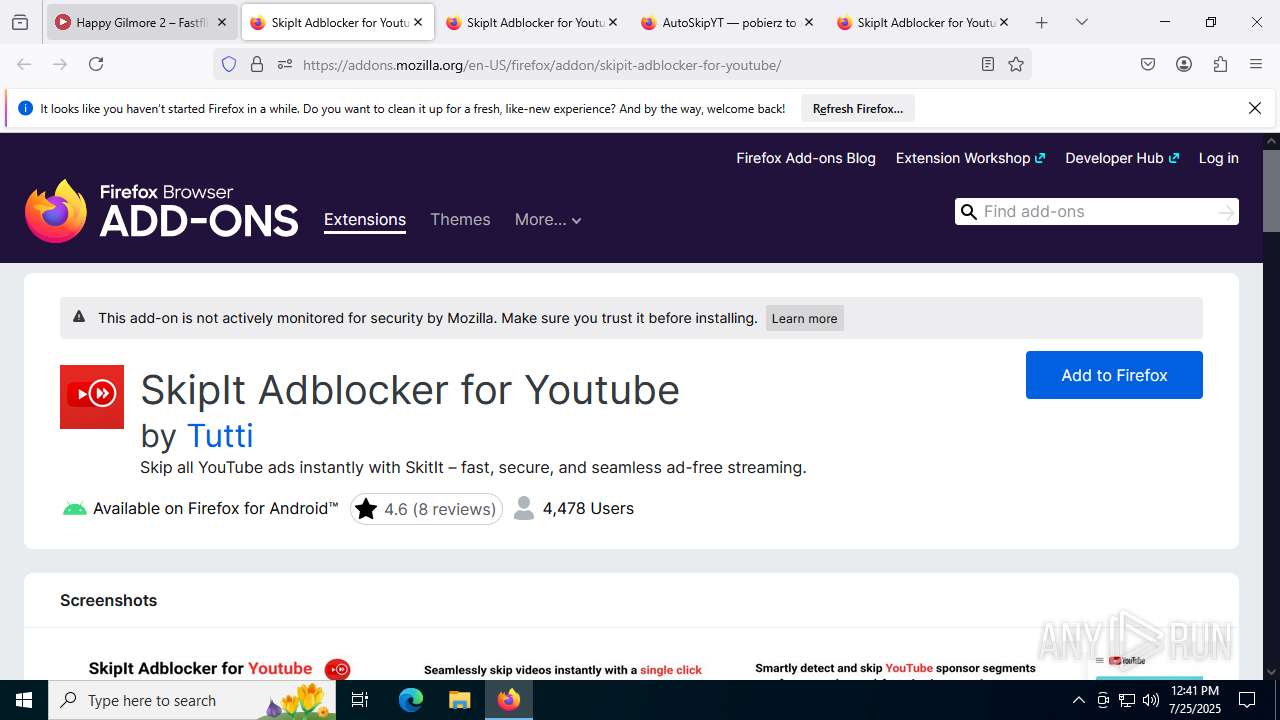1280x720 pixels.
Task: Click the search magnifier icon
Action: coord(968,211)
